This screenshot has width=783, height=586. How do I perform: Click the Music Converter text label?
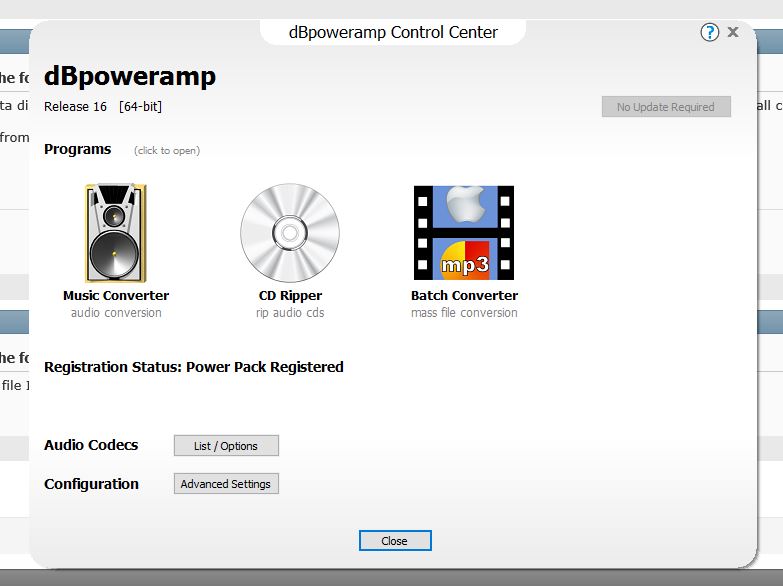[x=116, y=296]
